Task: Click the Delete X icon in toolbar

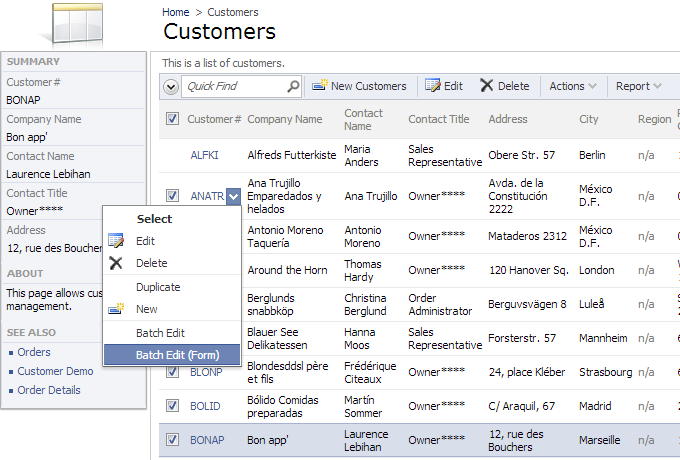Action: (486, 86)
